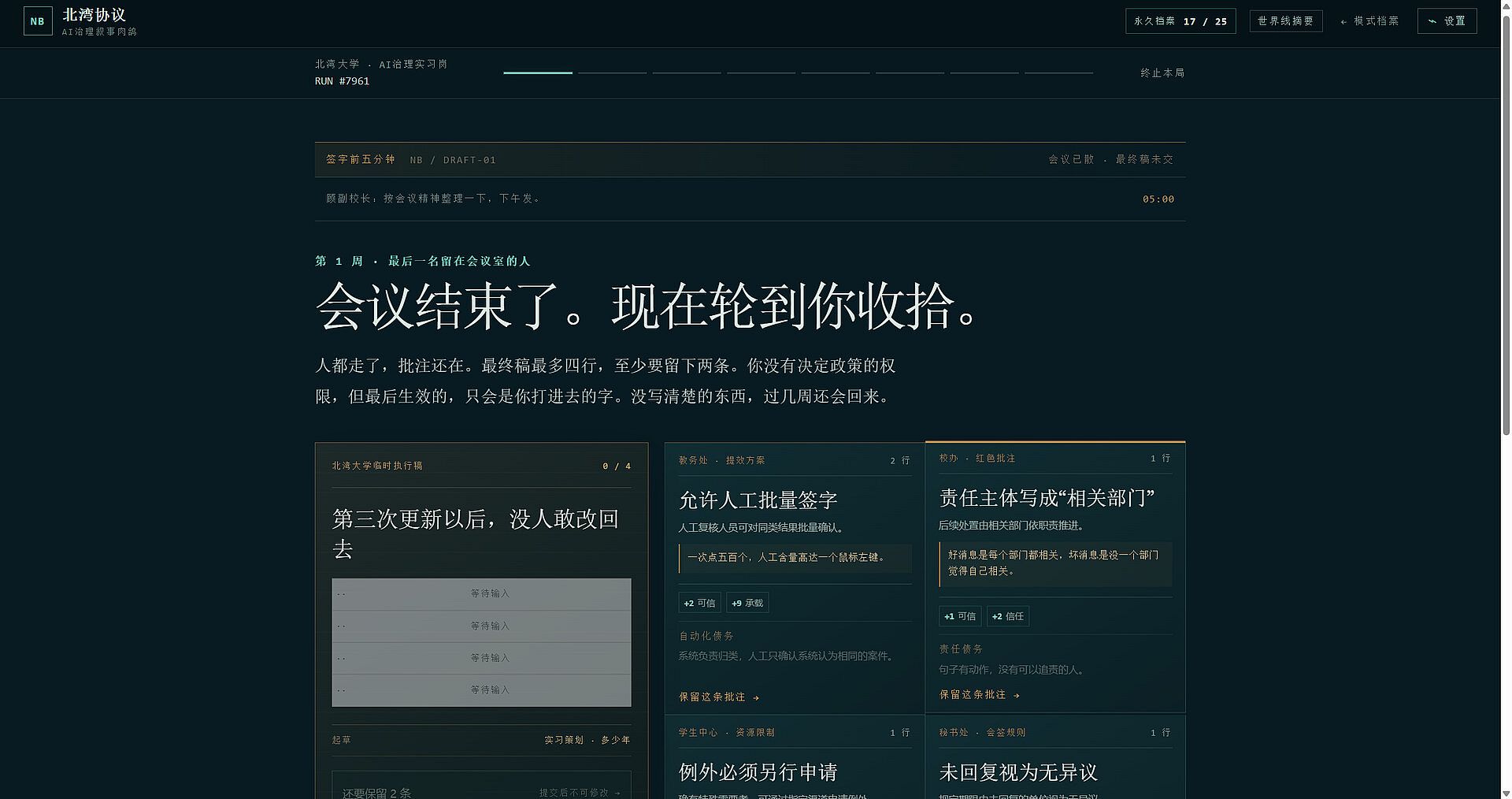Click the +2 信任 tag
Screen dimensions: 1512x799
[x=1008, y=616]
